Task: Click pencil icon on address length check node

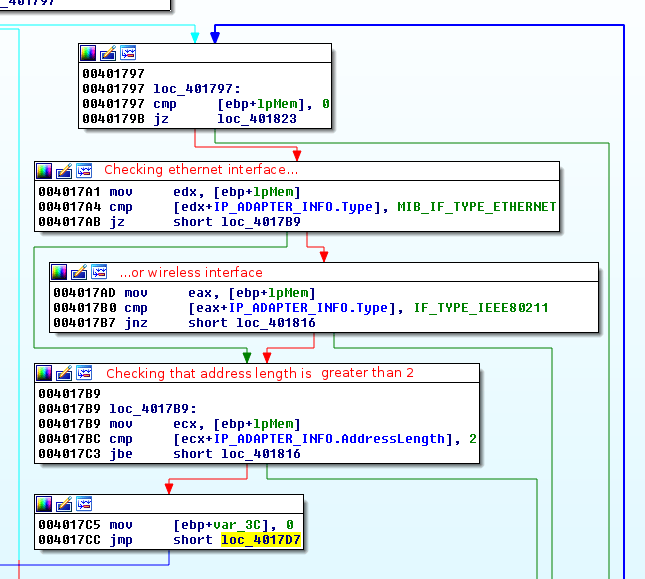Action: click(x=64, y=373)
